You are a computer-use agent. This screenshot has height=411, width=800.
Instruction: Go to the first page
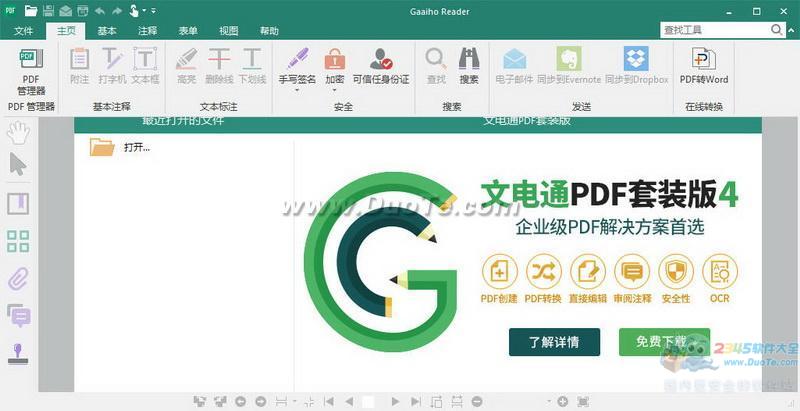coord(329,402)
